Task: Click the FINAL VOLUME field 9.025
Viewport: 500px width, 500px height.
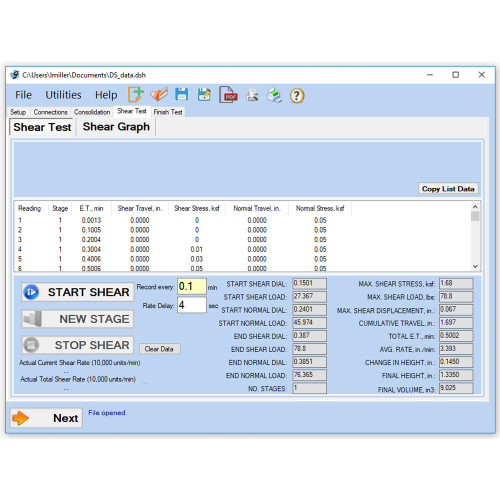Action: point(456,388)
